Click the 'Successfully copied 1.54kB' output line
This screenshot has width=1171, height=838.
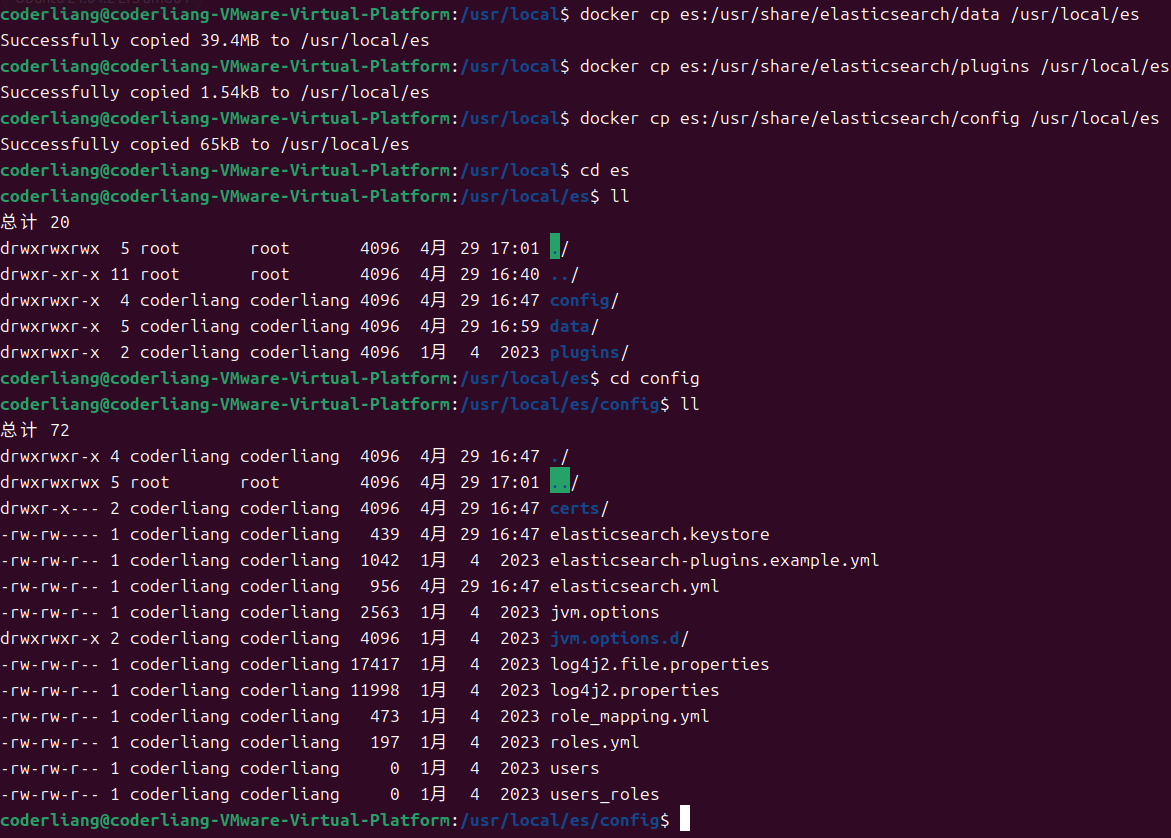coord(215,93)
